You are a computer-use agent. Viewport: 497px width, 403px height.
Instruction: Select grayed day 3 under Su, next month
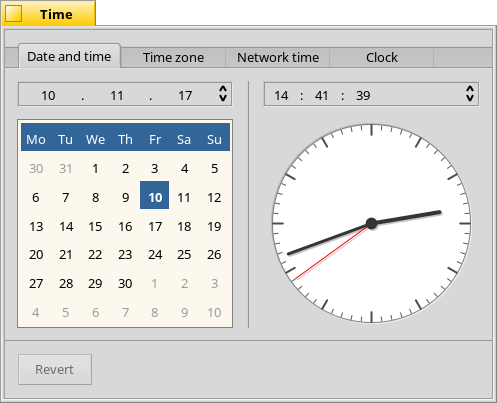(x=214, y=284)
